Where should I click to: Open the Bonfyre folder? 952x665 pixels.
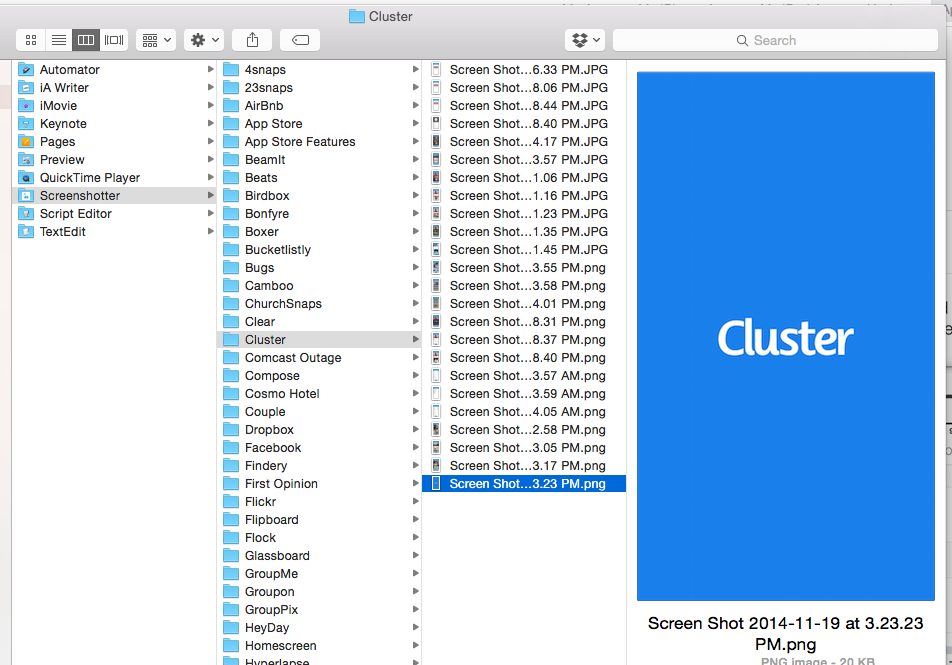click(319, 214)
